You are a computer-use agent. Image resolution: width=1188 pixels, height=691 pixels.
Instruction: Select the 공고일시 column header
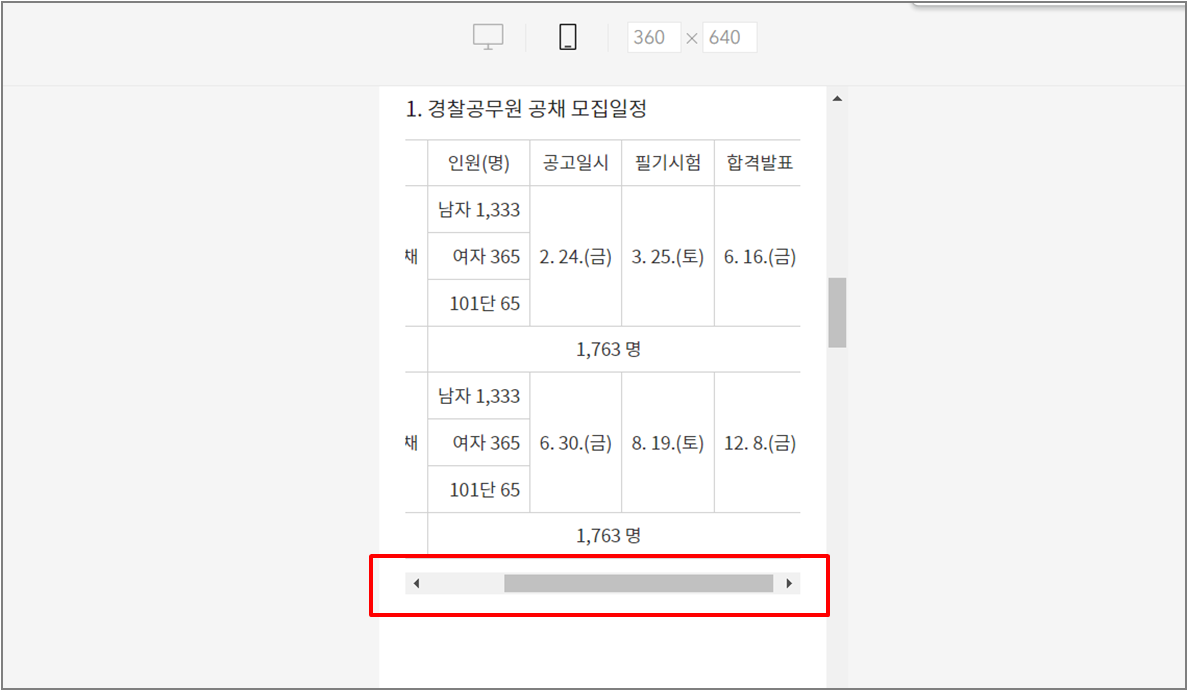575,162
